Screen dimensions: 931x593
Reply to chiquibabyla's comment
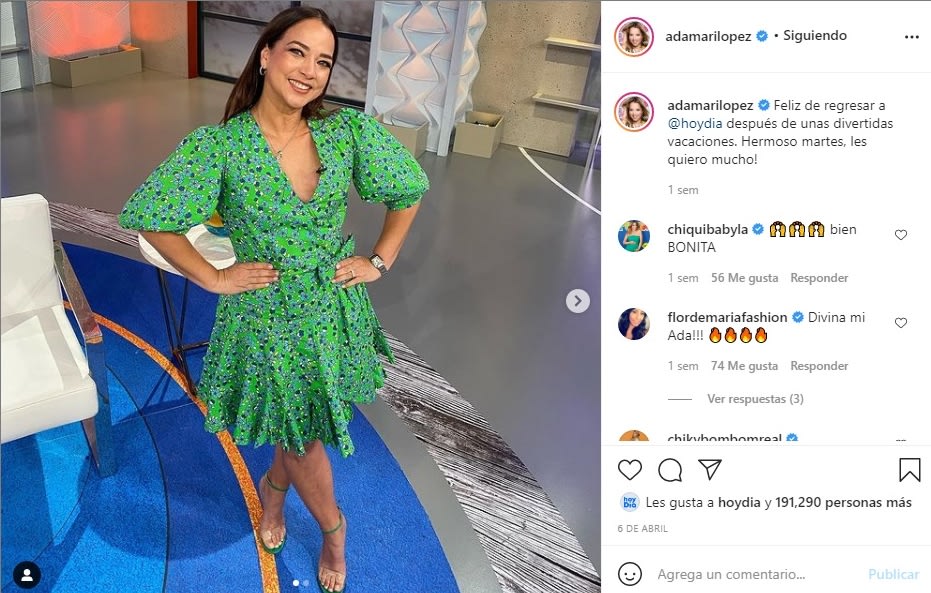819,278
